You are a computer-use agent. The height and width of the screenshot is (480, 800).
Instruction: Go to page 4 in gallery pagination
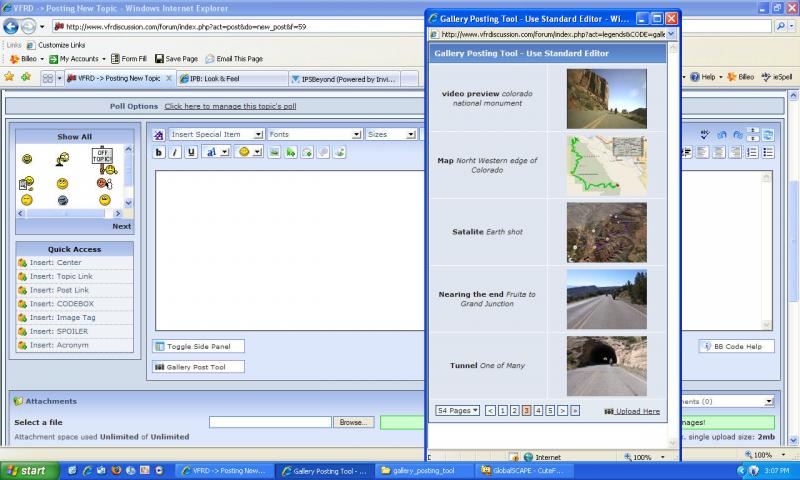coord(538,410)
